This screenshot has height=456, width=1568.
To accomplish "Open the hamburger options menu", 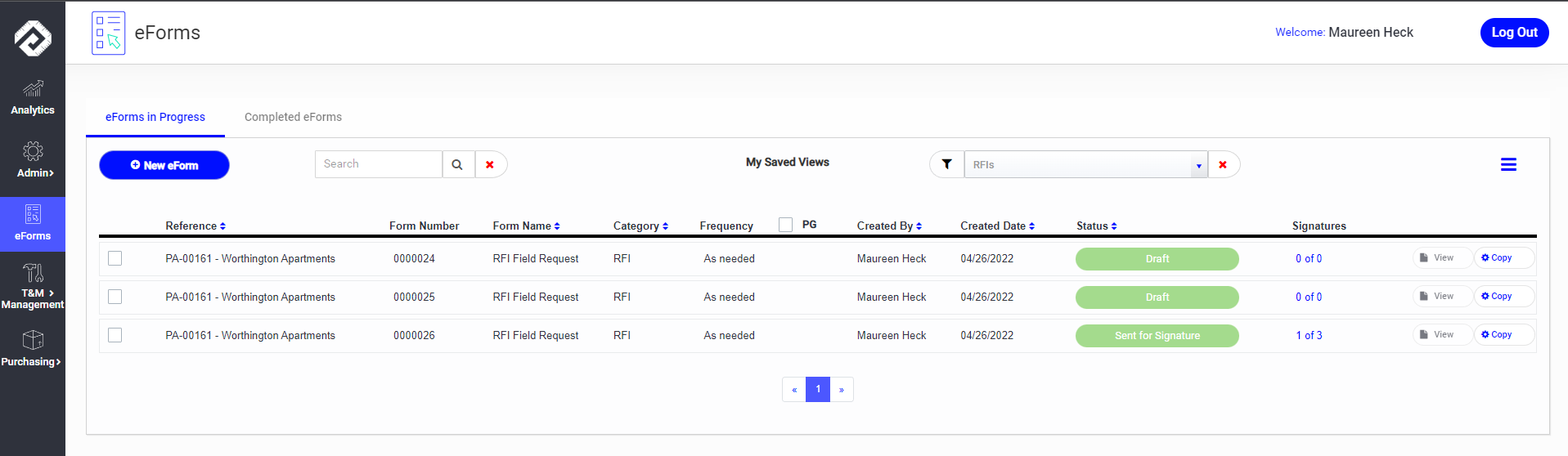I will (x=1508, y=165).
